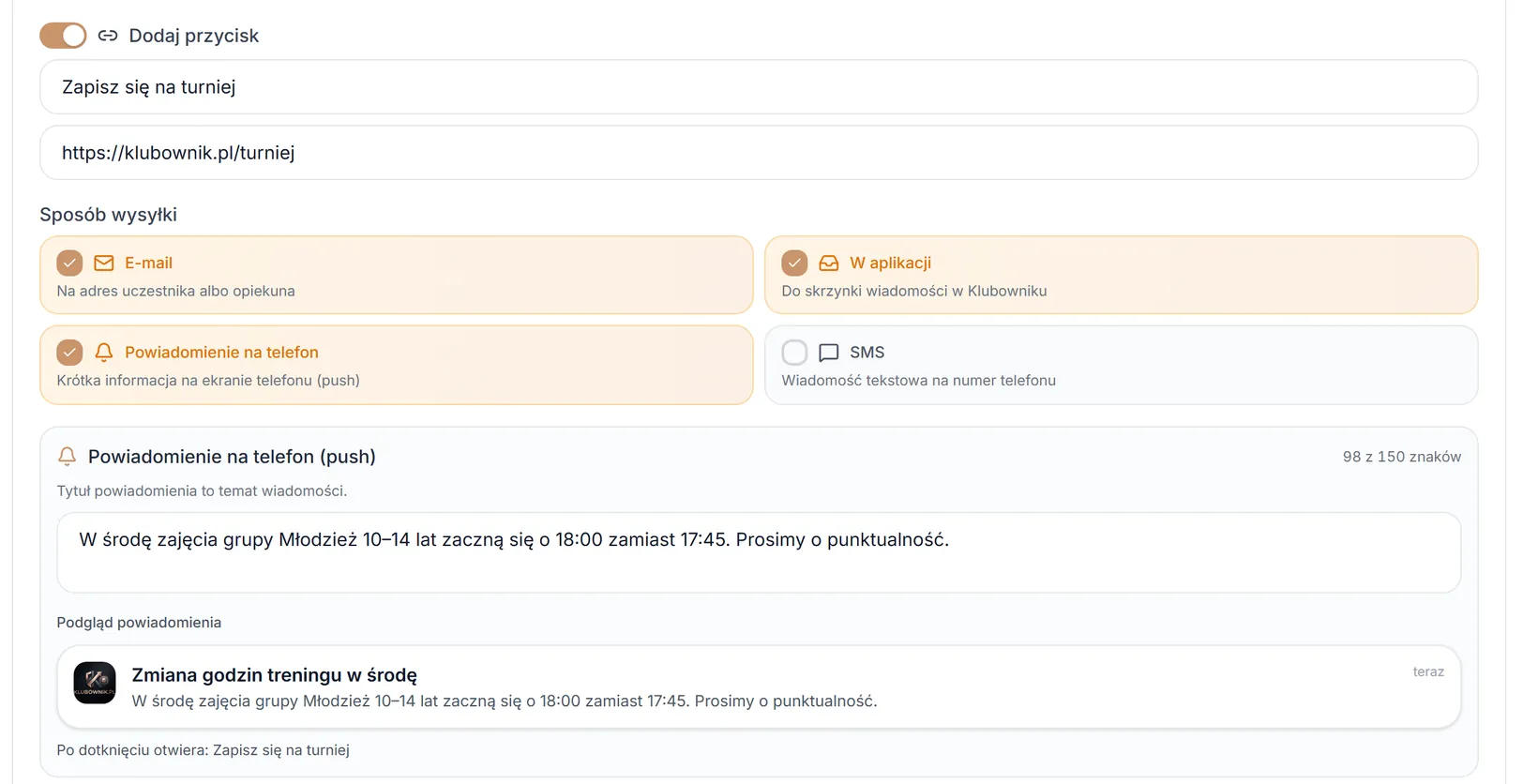Edit the button label field Zapisz się na turniej
The width and height of the screenshot is (1538, 784).
point(759,87)
